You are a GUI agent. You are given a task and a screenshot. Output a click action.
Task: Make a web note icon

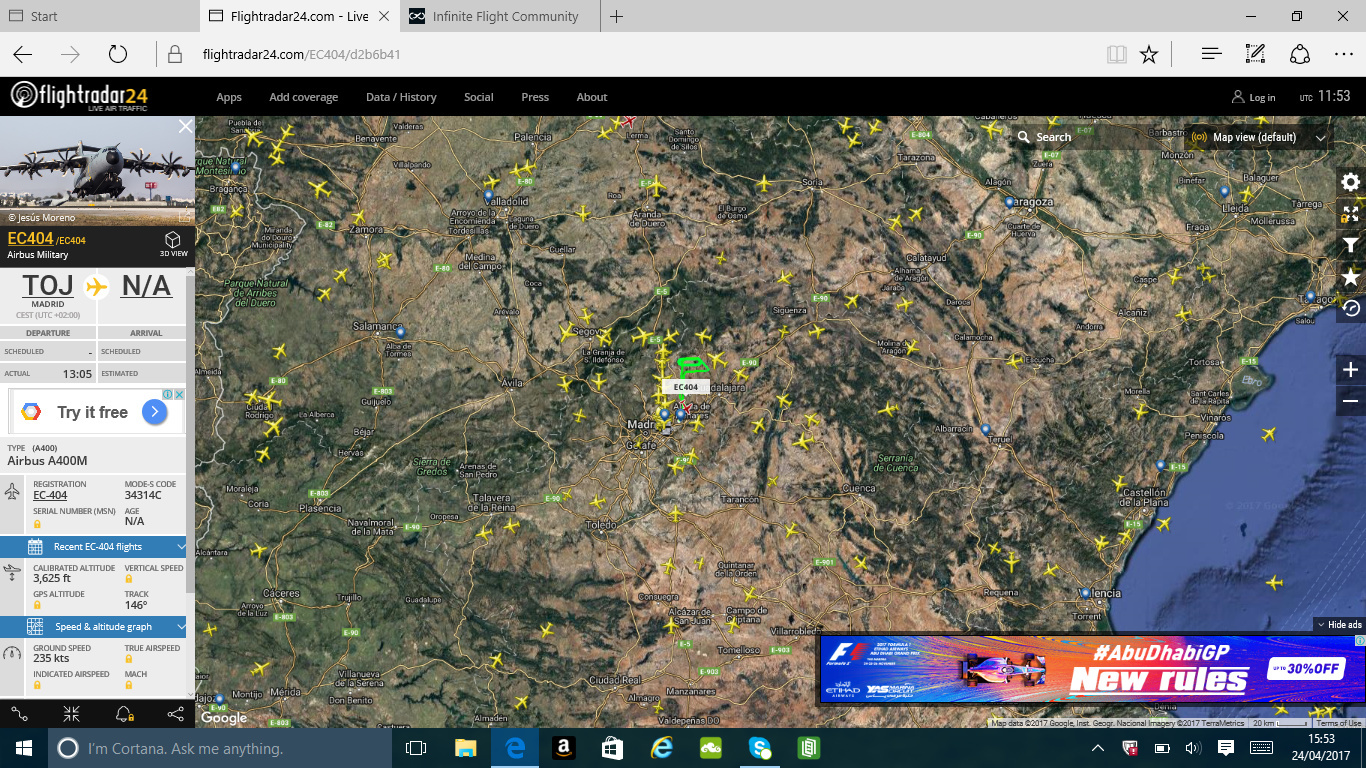click(x=1255, y=54)
